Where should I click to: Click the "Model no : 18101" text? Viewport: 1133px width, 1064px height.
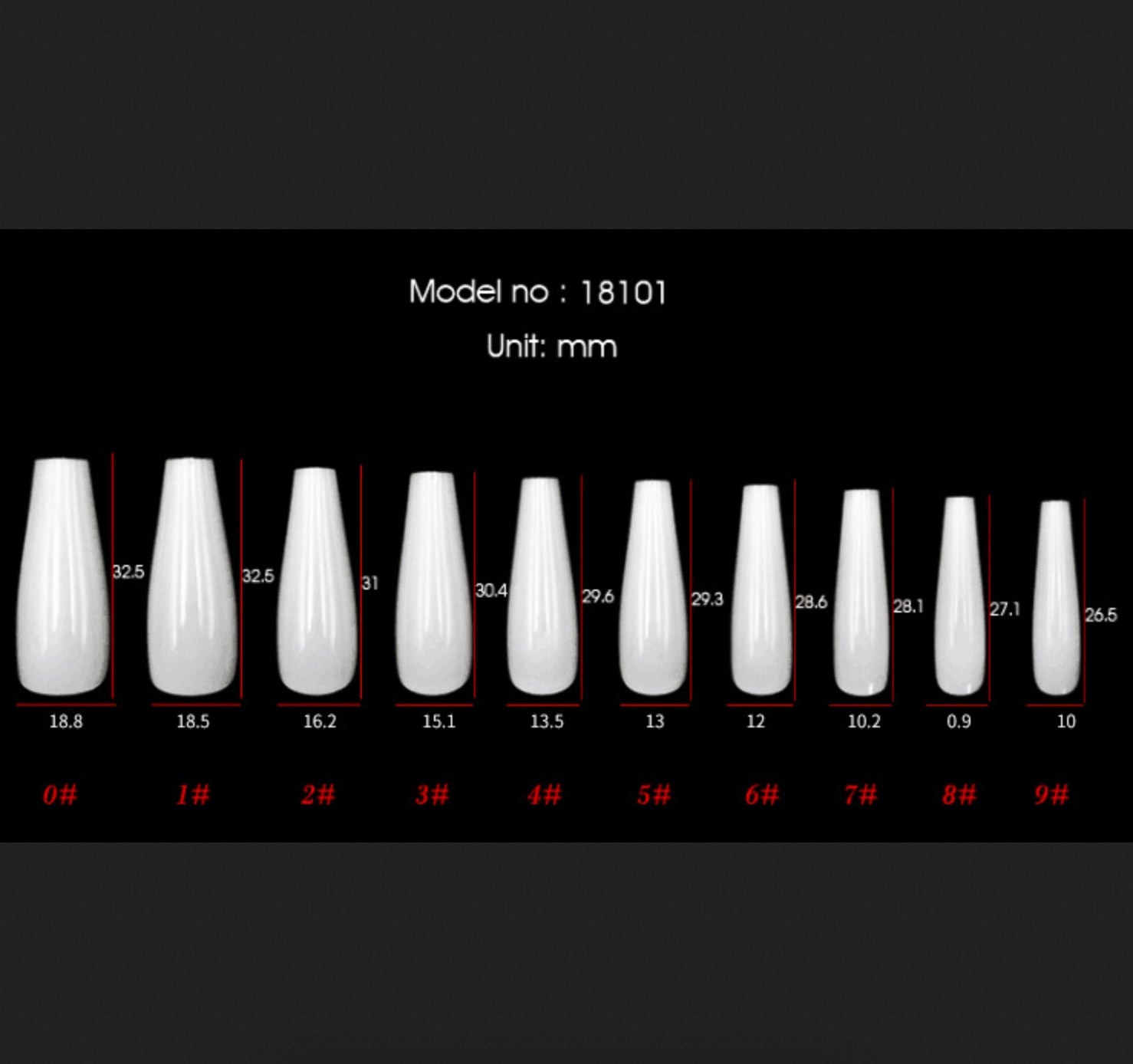click(537, 292)
